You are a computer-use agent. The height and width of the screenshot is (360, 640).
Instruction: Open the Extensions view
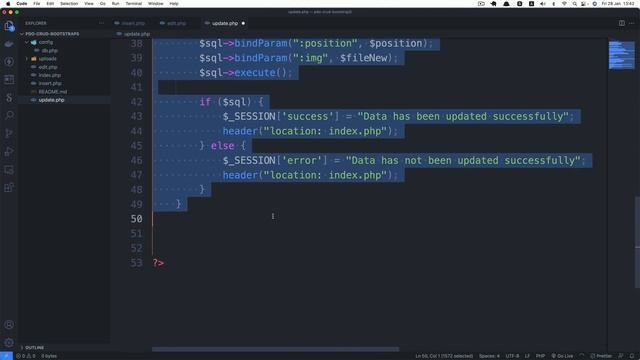pyautogui.click(x=9, y=187)
